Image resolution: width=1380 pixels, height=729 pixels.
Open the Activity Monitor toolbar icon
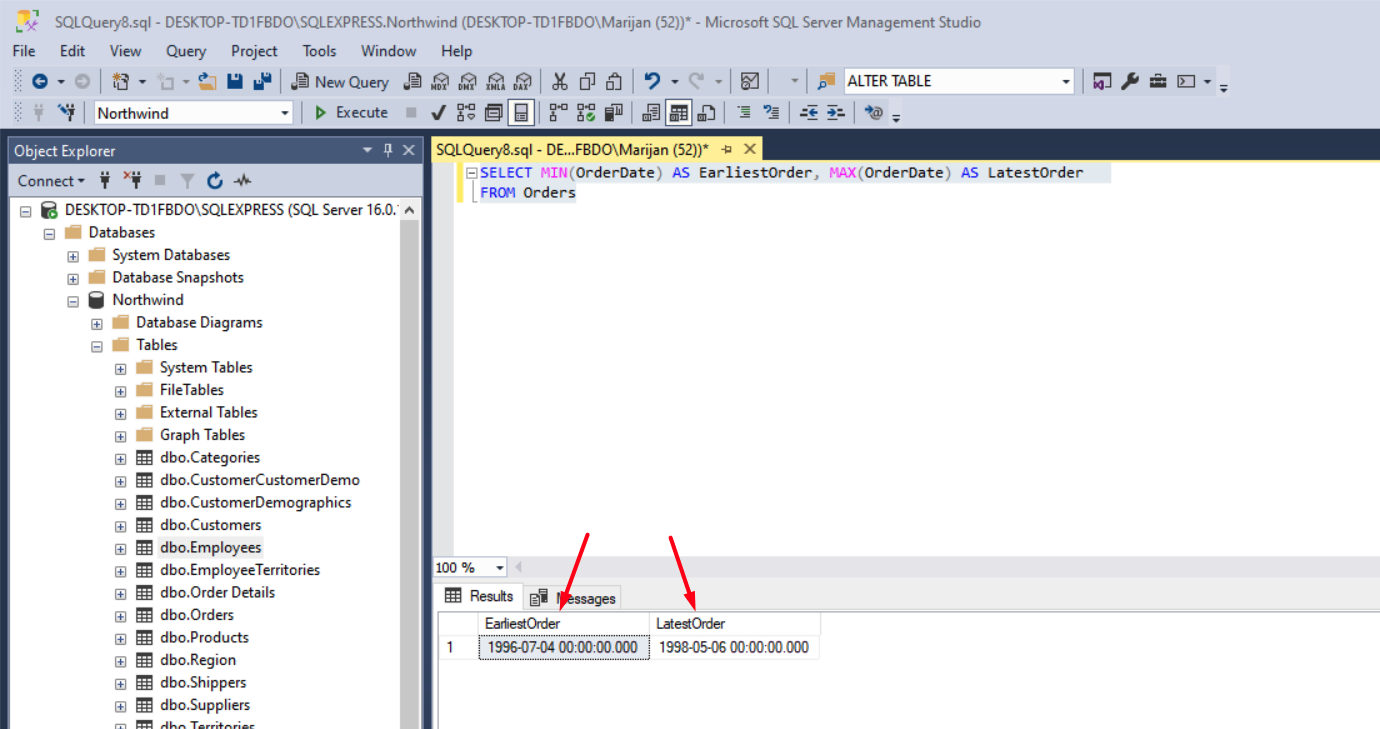coord(750,82)
